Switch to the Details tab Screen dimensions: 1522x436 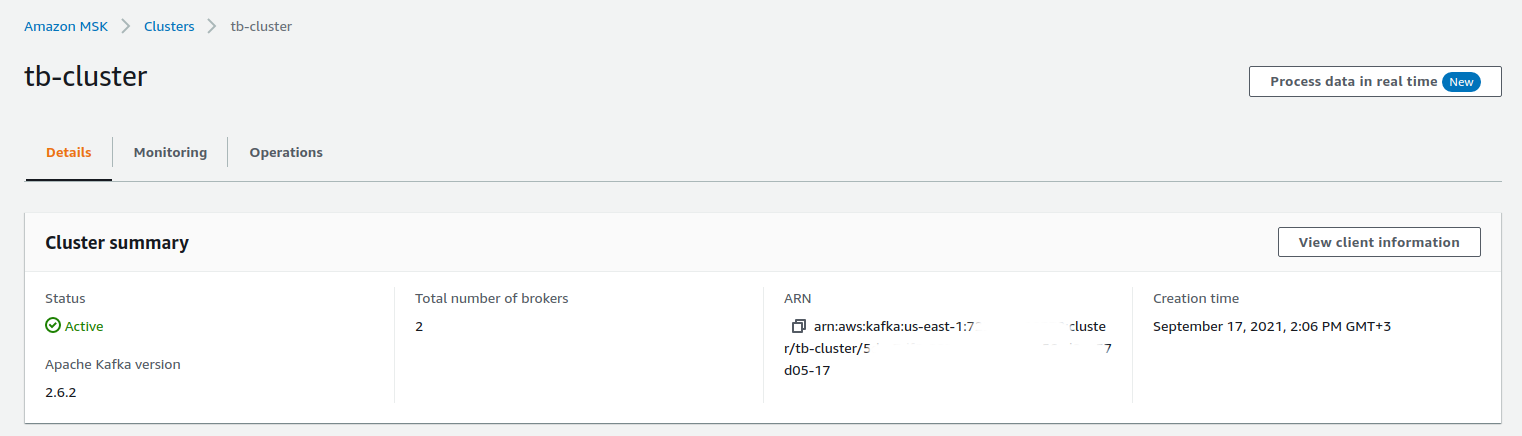pyautogui.click(x=69, y=153)
